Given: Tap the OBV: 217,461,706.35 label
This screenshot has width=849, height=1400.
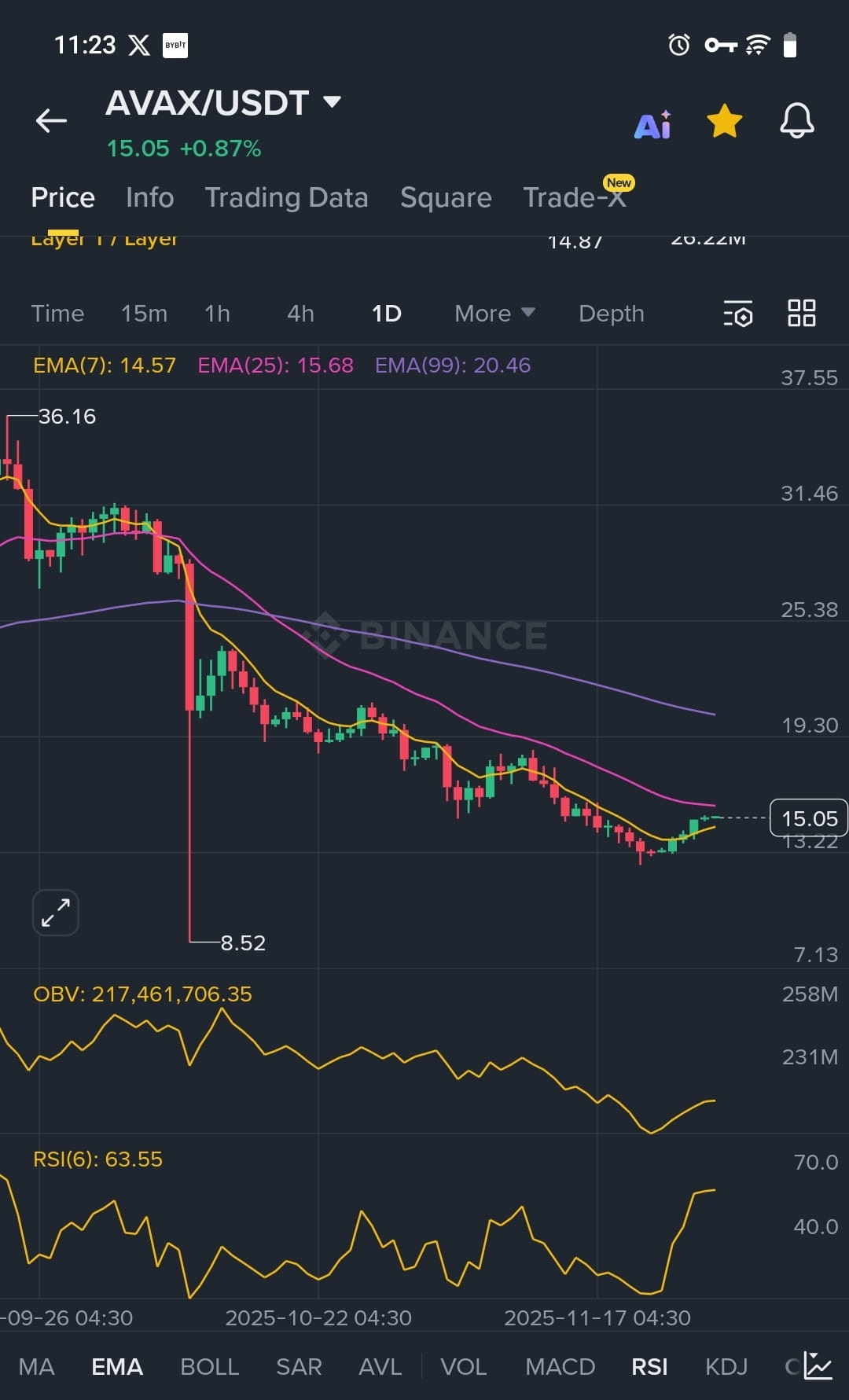Looking at the screenshot, I should tap(142, 994).
